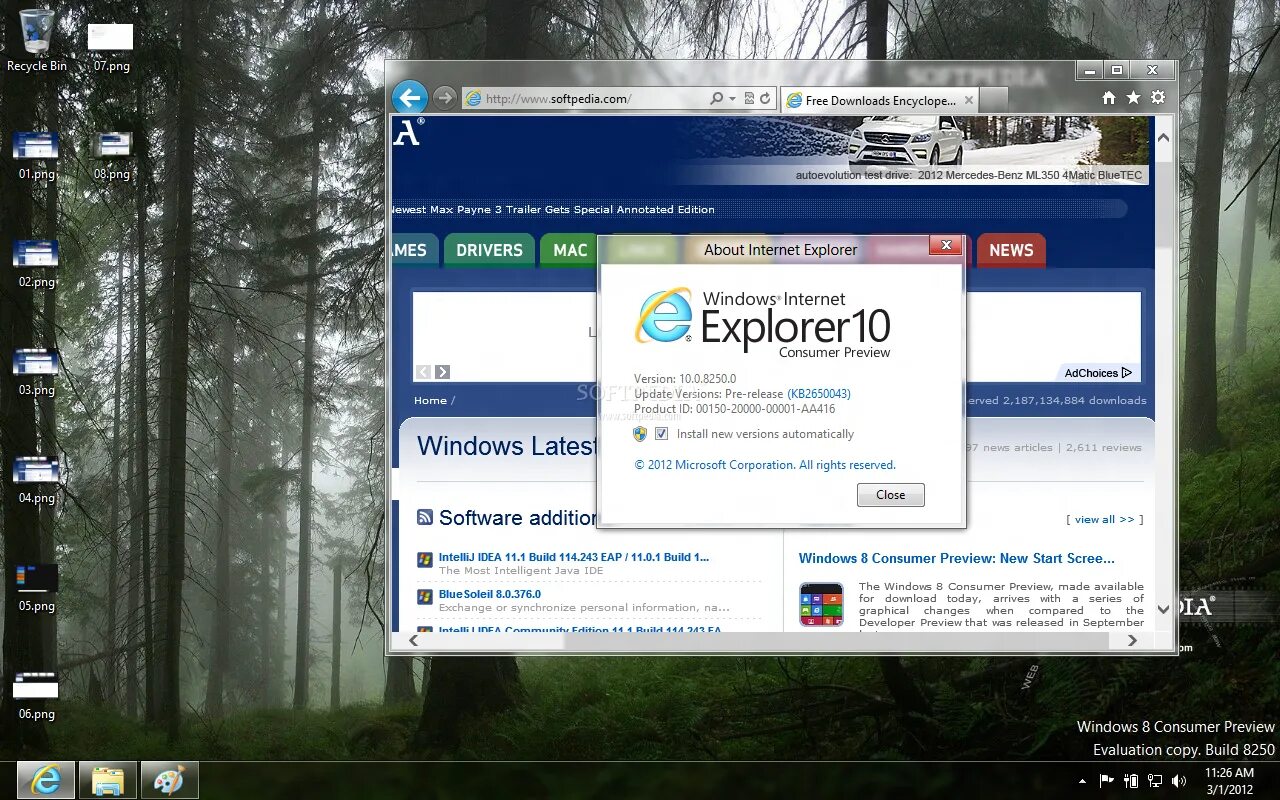This screenshot has height=800, width=1280.
Task: Click the IE Forward navigation arrow
Action: click(x=445, y=98)
